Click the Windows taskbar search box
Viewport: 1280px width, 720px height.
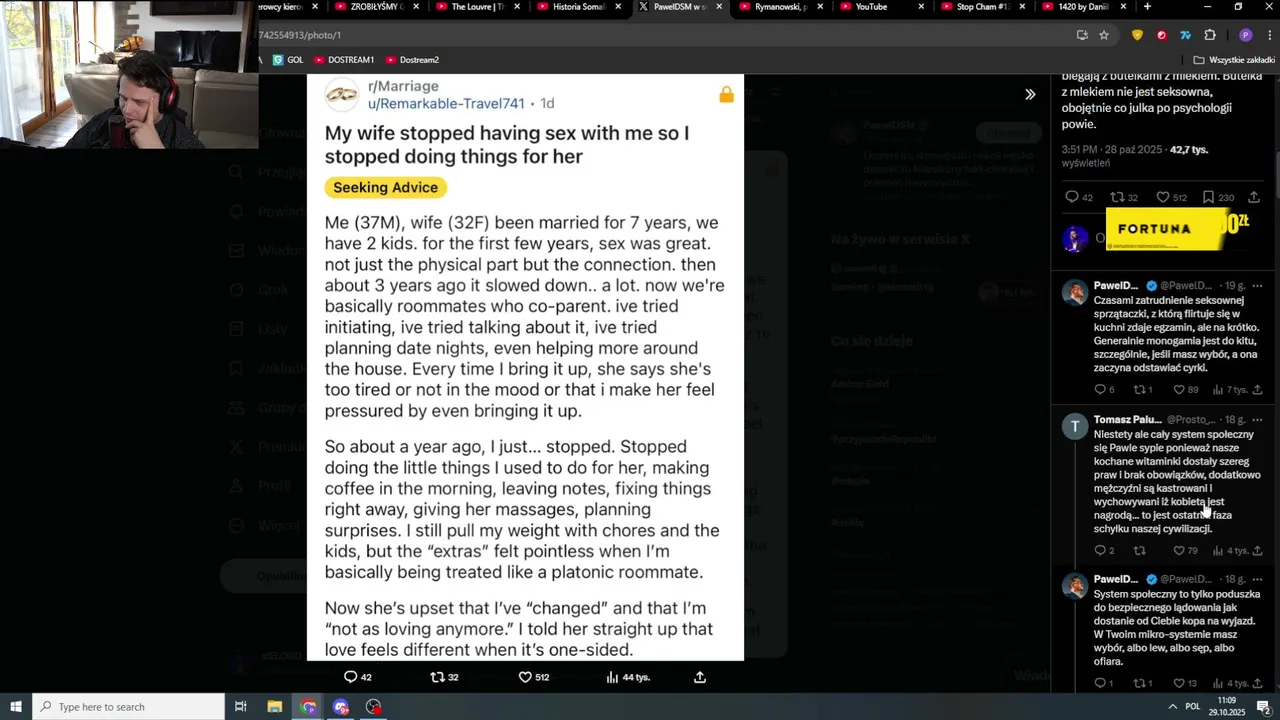tap(128, 707)
